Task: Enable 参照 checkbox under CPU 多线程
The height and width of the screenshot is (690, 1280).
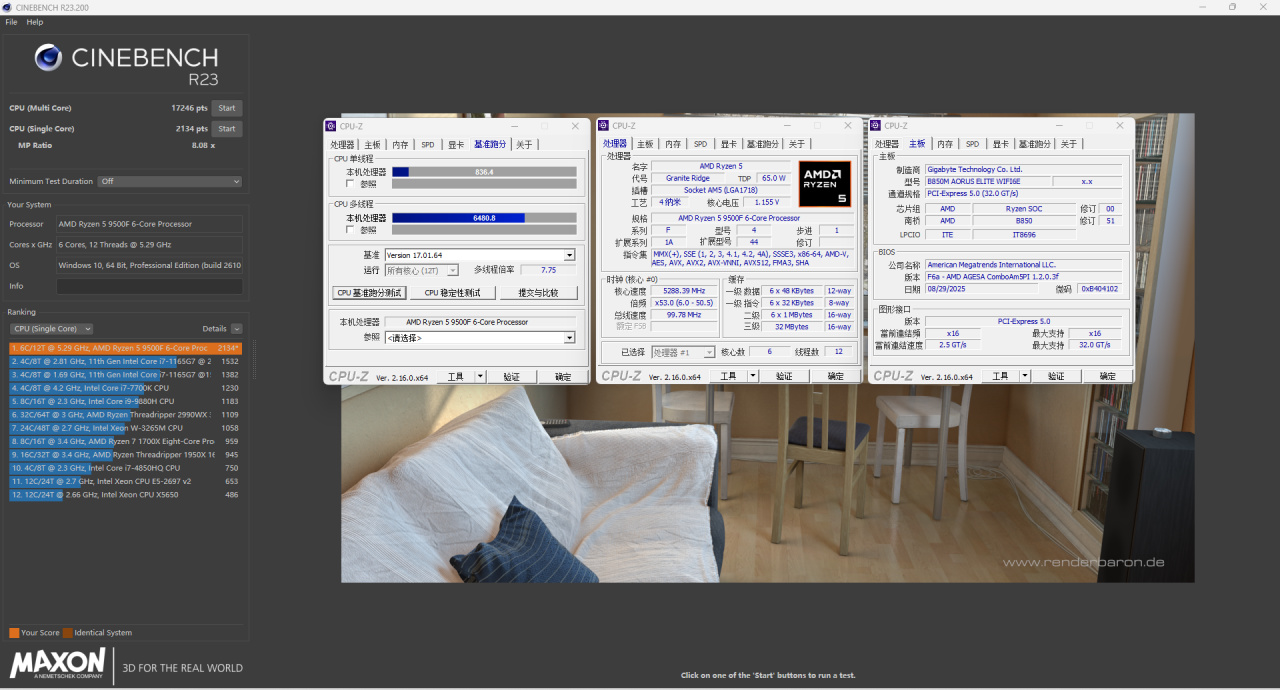Action: click(349, 230)
